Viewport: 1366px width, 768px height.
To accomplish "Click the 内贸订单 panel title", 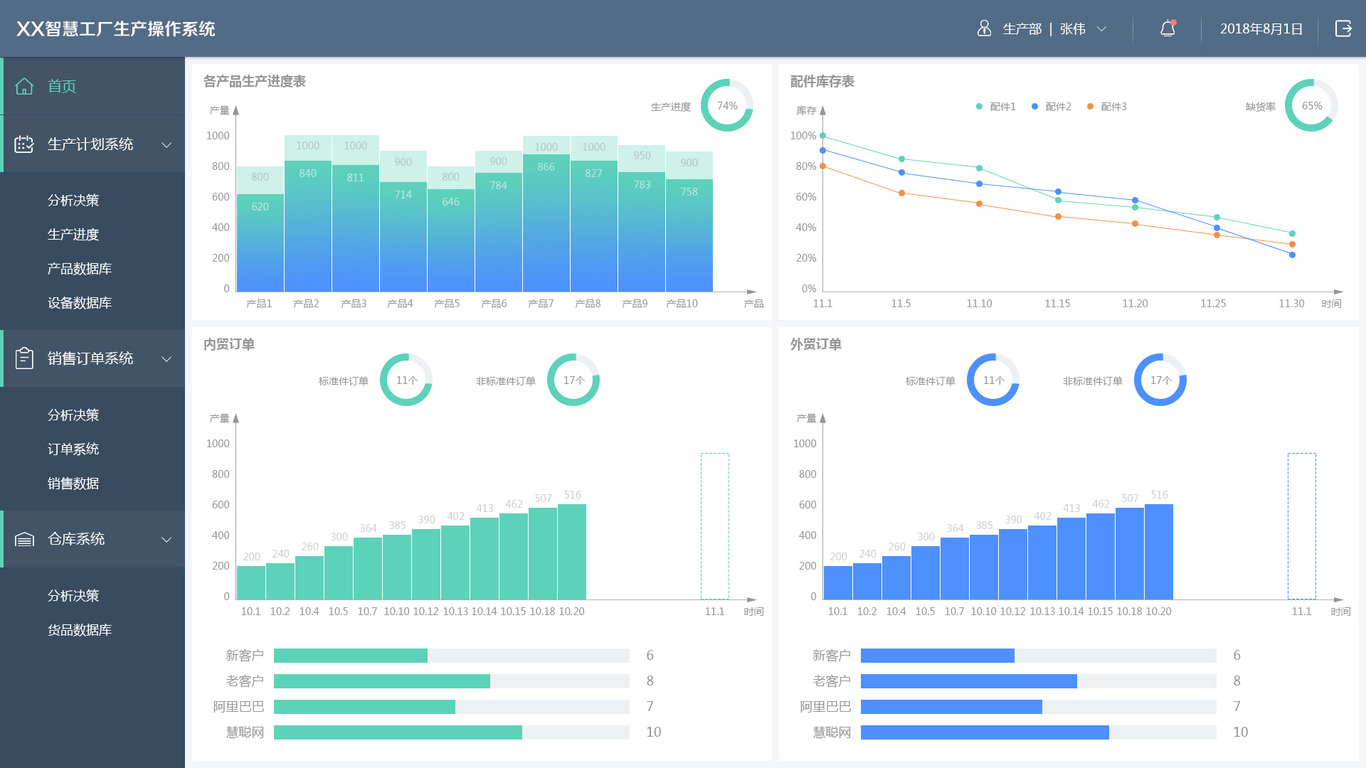I will [229, 344].
